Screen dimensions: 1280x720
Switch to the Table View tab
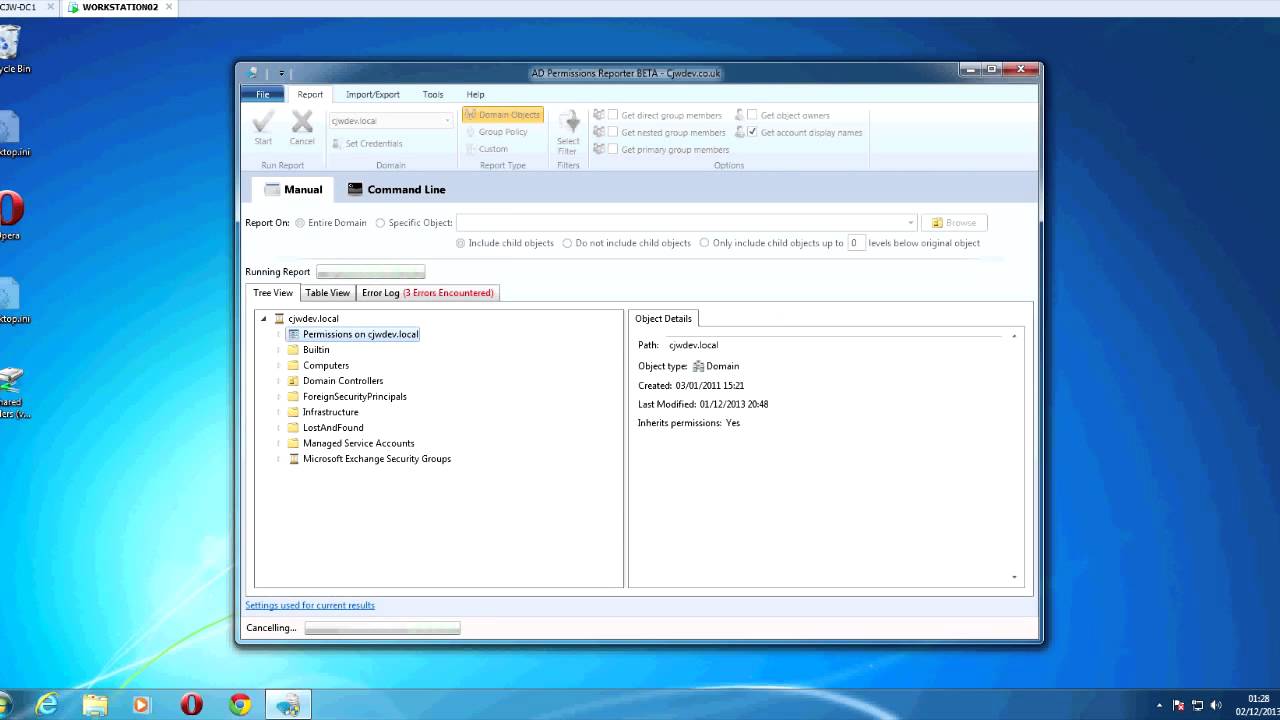(328, 293)
